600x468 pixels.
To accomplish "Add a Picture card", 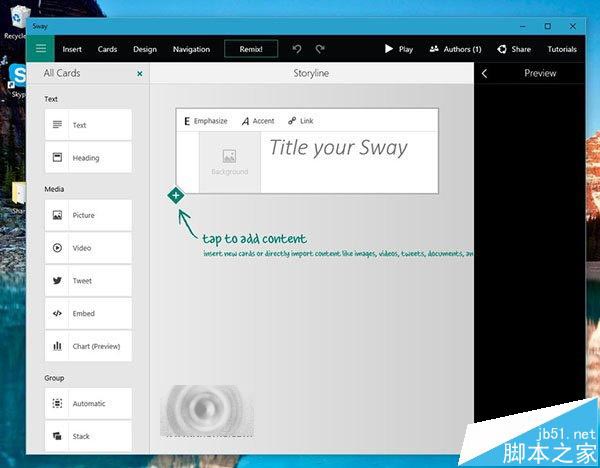I will [x=88, y=215].
